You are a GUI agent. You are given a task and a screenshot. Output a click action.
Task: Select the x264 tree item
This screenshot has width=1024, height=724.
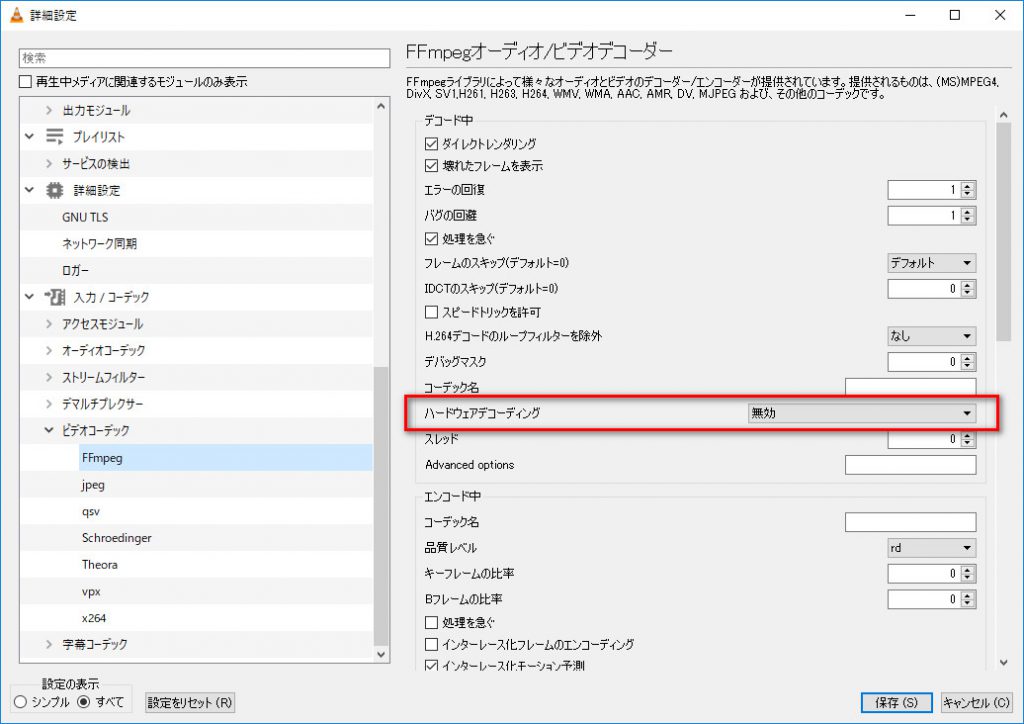pos(93,618)
